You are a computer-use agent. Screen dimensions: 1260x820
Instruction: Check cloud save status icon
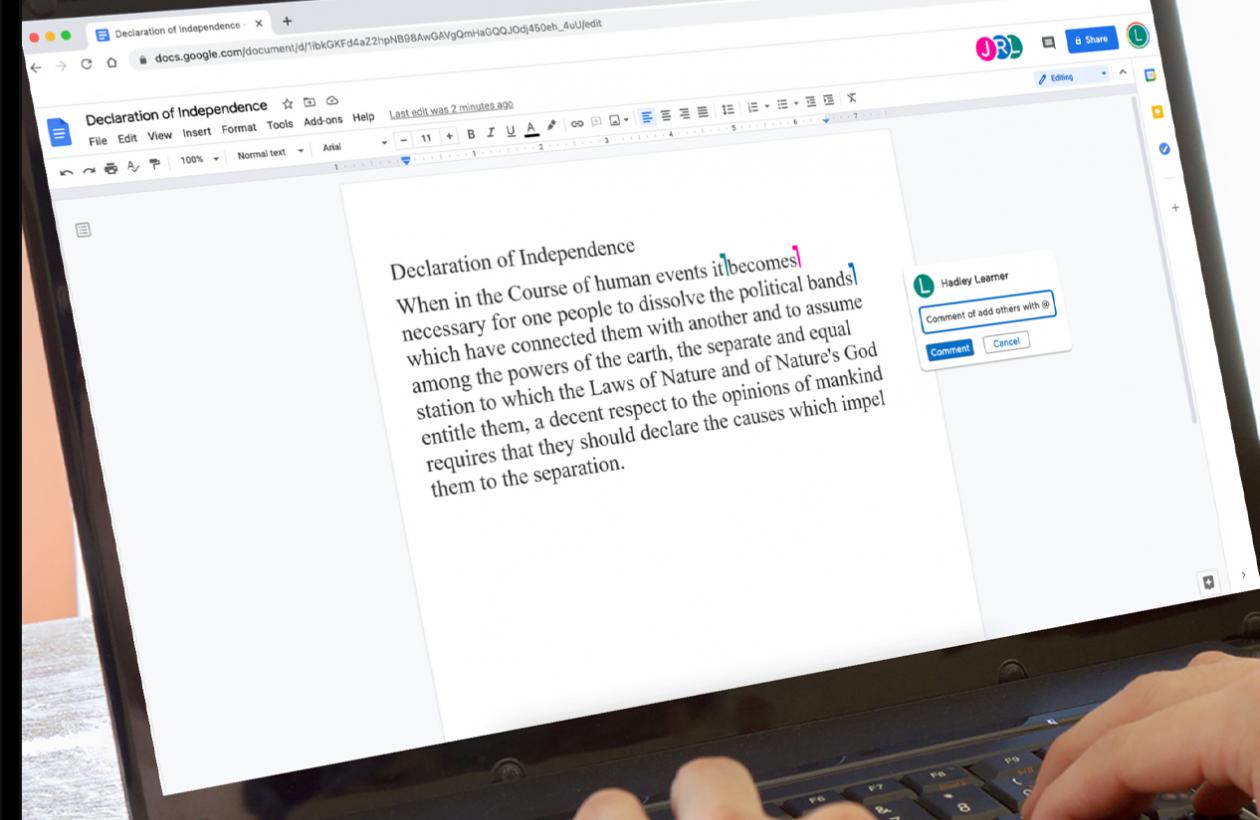(x=332, y=100)
